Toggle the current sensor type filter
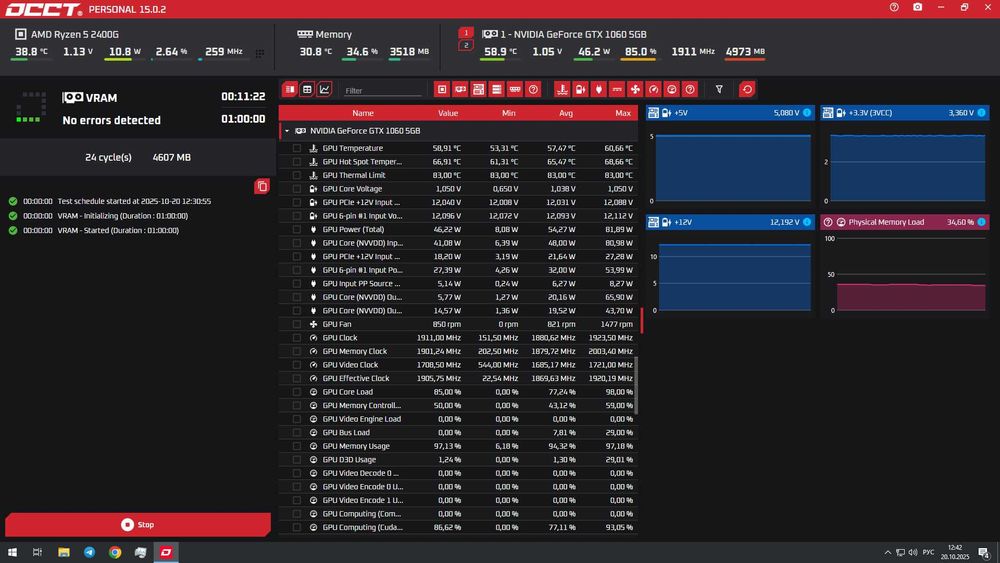The width and height of the screenshot is (1000, 563). click(x=617, y=89)
